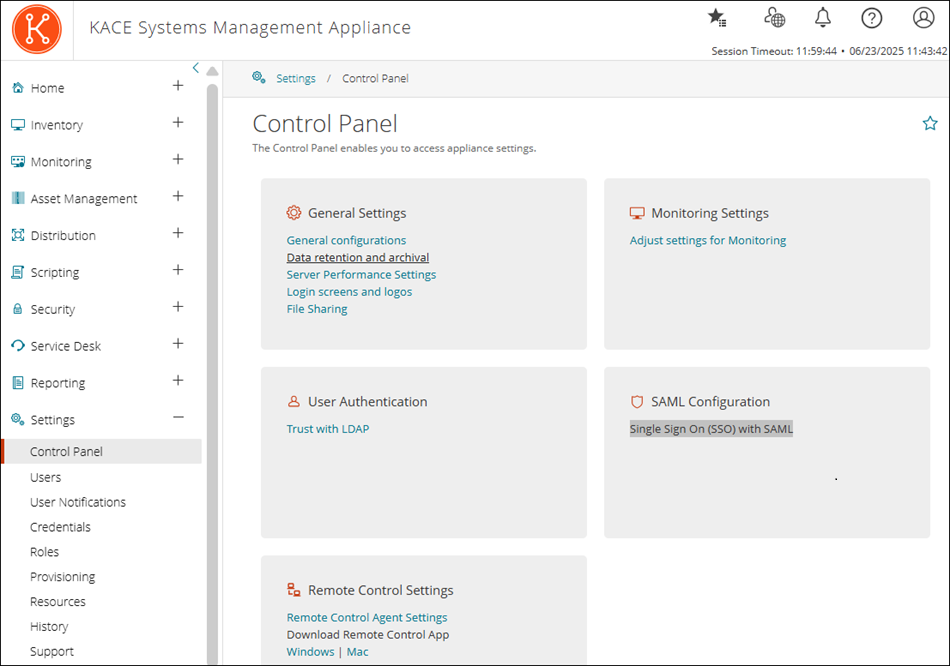Click the globe region icon
Viewport: 950px width, 666px height.
tap(774, 17)
